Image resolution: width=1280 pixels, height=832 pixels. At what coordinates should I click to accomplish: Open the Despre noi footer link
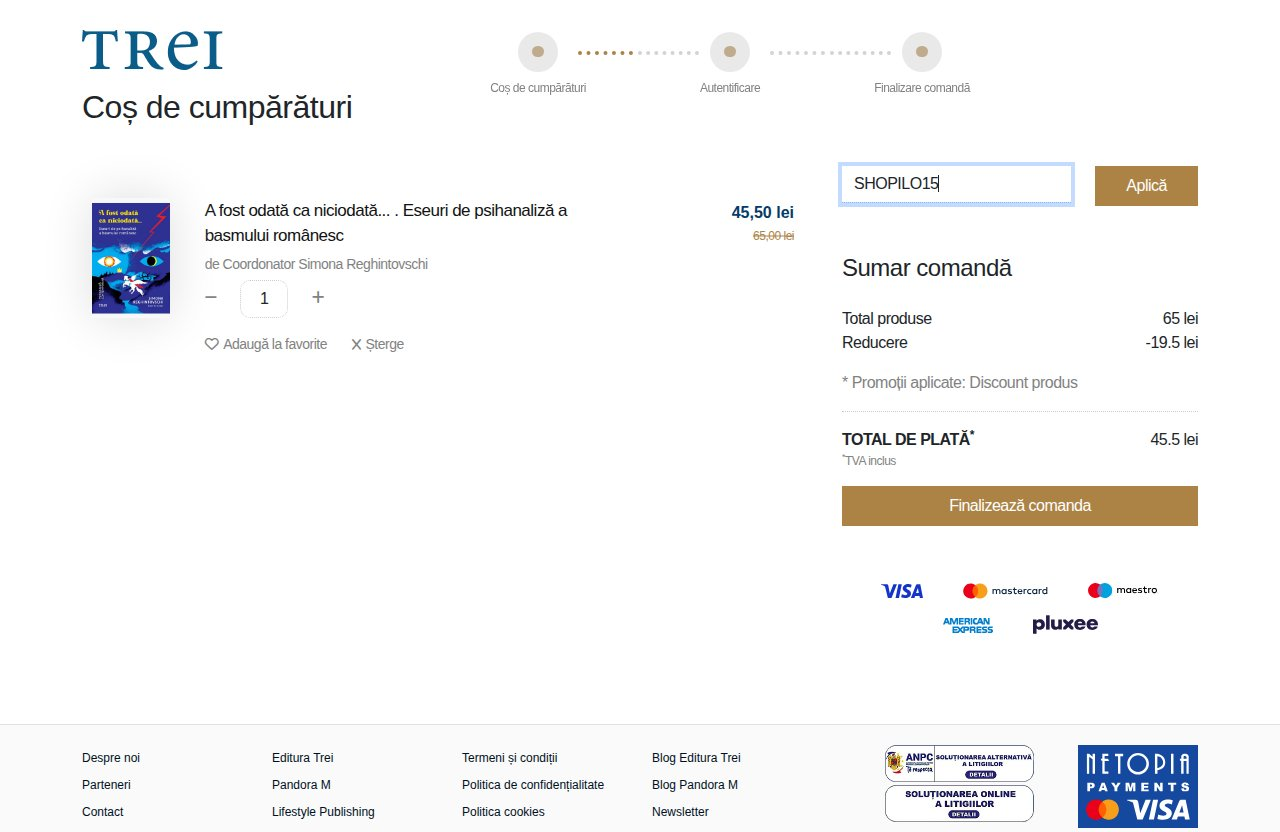coord(111,758)
